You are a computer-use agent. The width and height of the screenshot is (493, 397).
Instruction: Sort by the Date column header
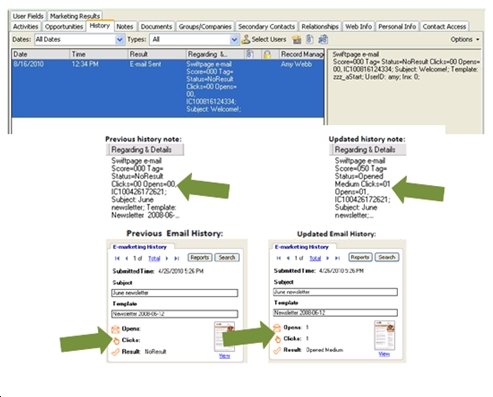pyautogui.click(x=41, y=54)
